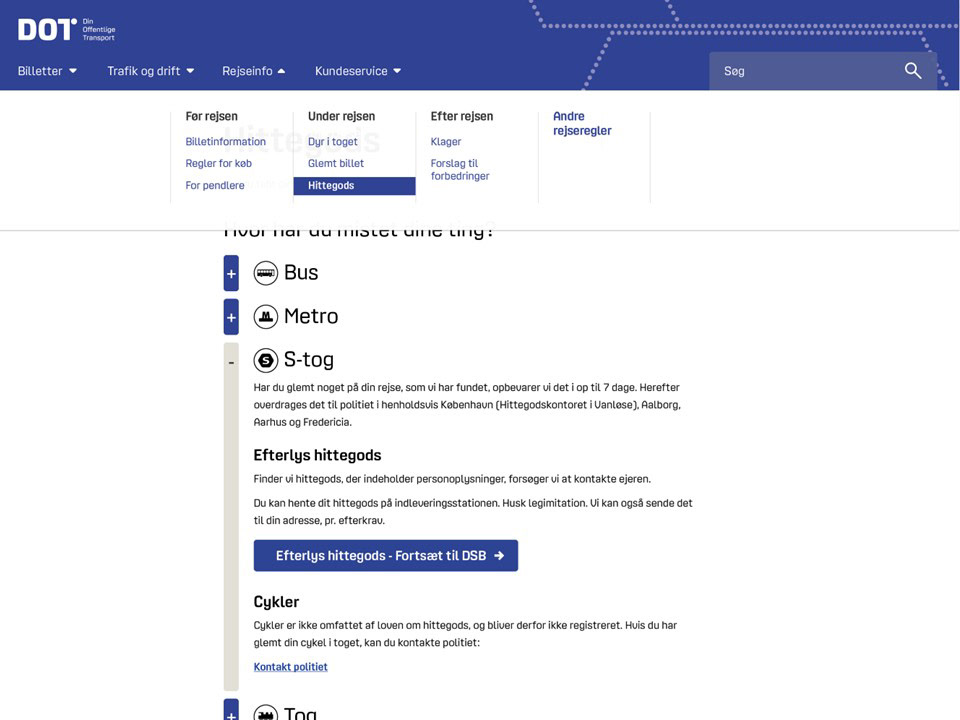The height and width of the screenshot is (720, 960).
Task: Click the DOT logo in header
Action: point(66,29)
